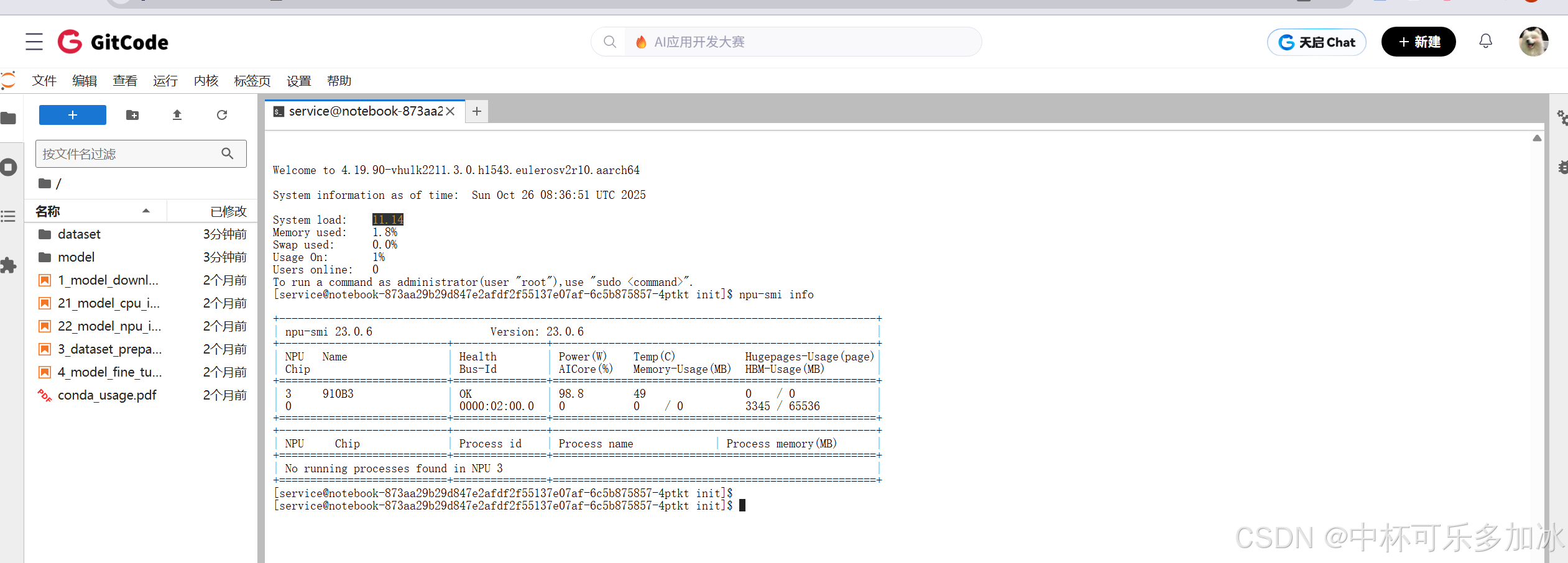
Task: Open table of contents sidebar
Action: pos(8,216)
